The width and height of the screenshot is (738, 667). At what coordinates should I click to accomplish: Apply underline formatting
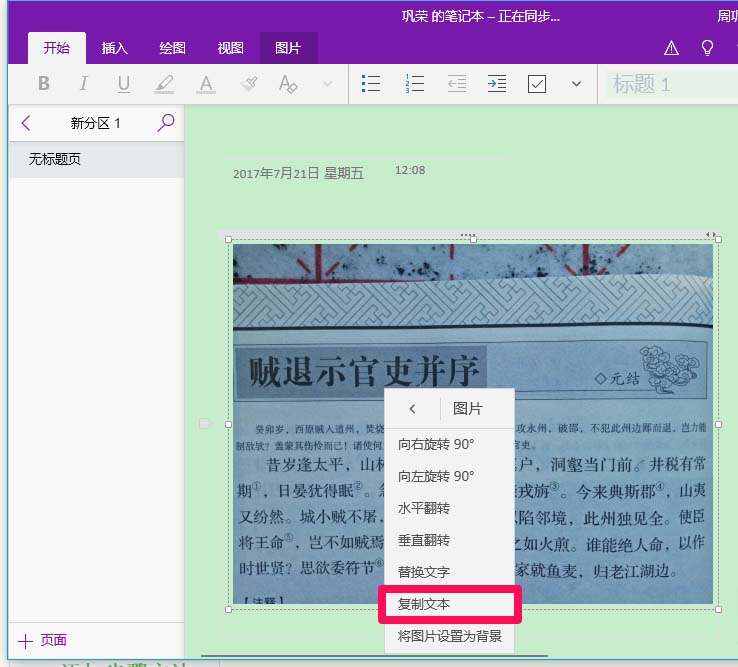tap(124, 84)
